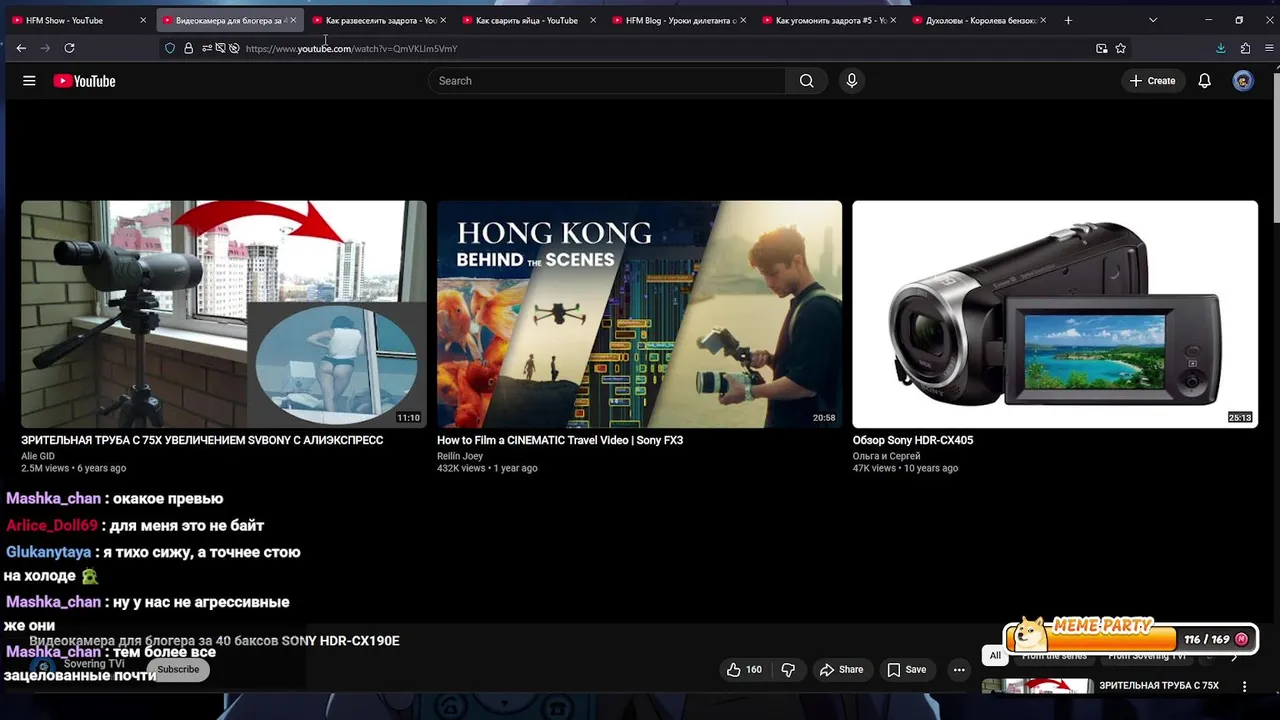
Task: Click the Create button
Action: [1152, 81]
